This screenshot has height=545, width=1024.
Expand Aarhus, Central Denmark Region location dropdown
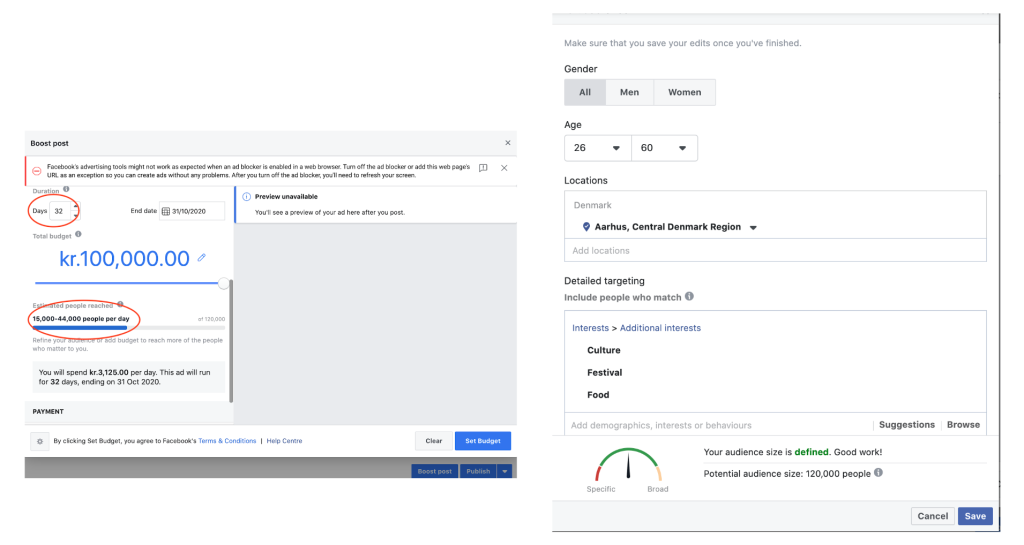[x=753, y=227]
